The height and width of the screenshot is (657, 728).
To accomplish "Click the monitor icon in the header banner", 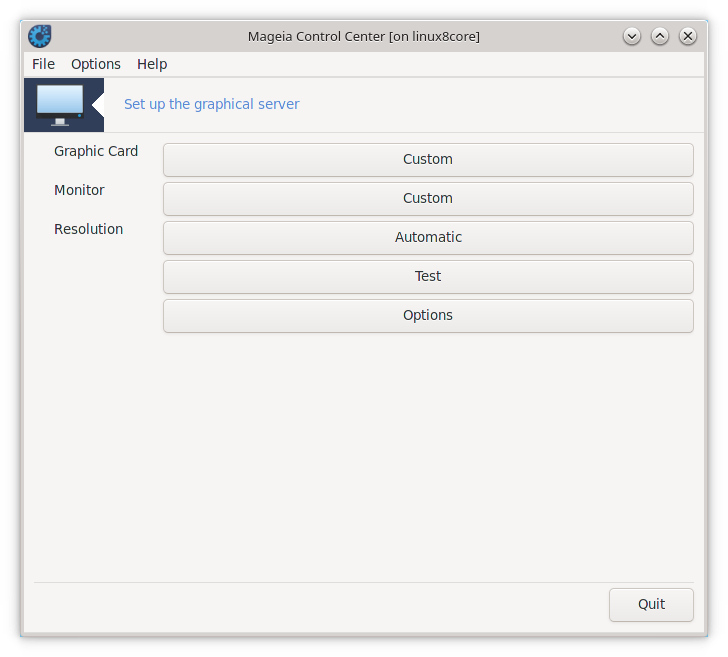I will (x=60, y=105).
